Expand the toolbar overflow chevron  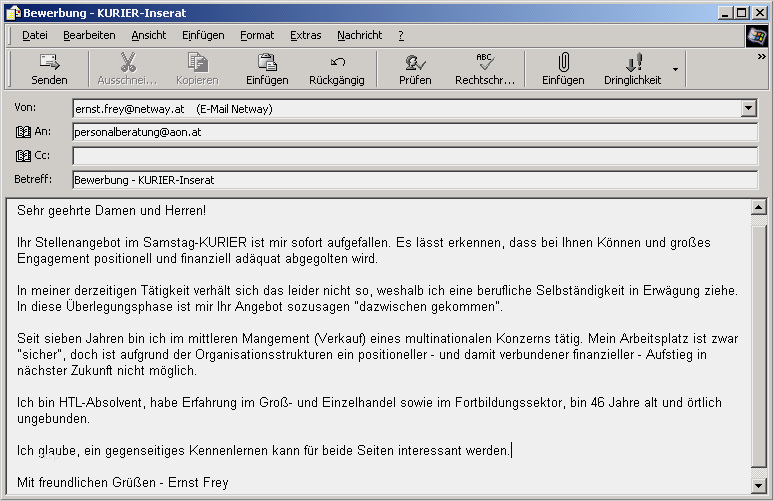click(762, 57)
